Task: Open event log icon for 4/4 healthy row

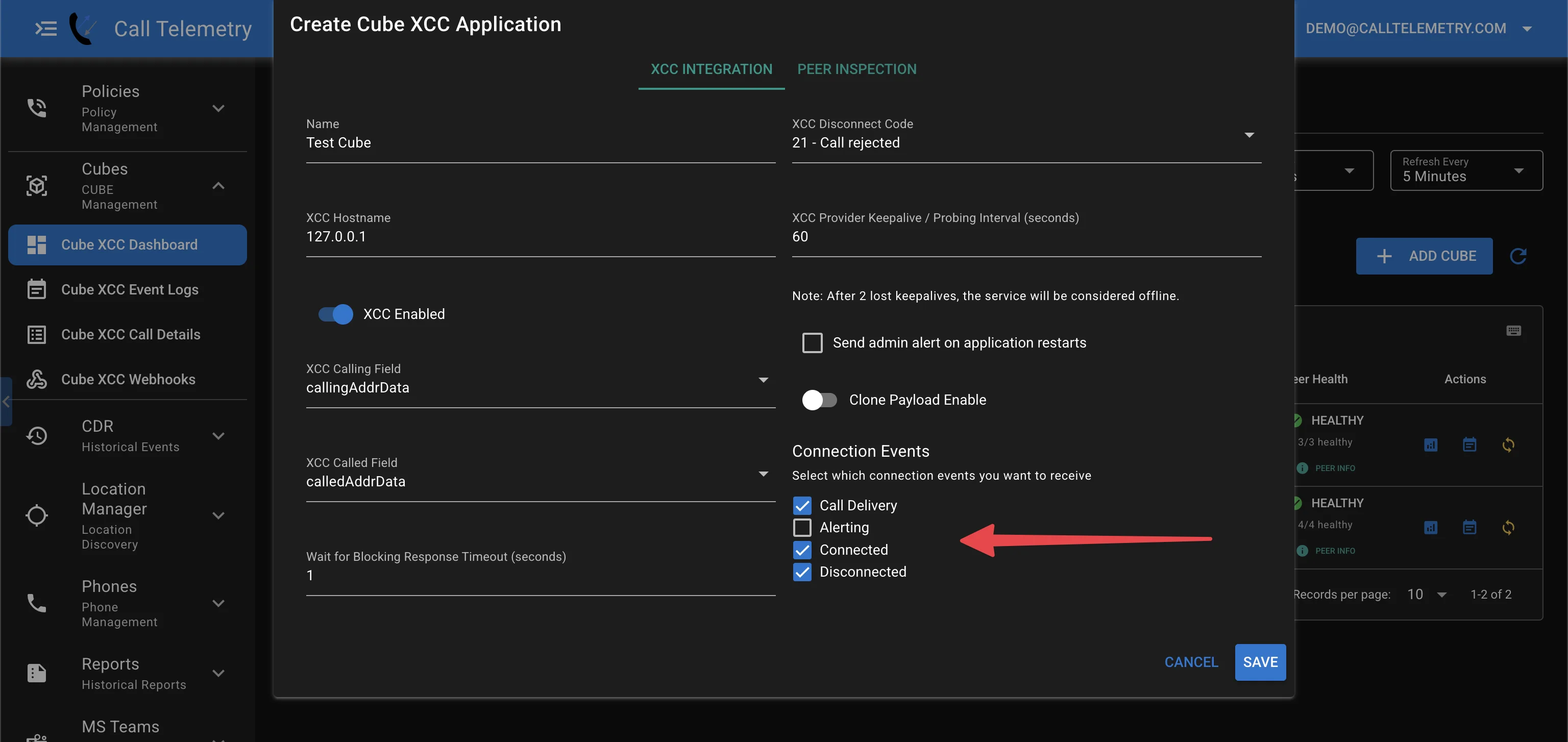Action: point(1469,528)
